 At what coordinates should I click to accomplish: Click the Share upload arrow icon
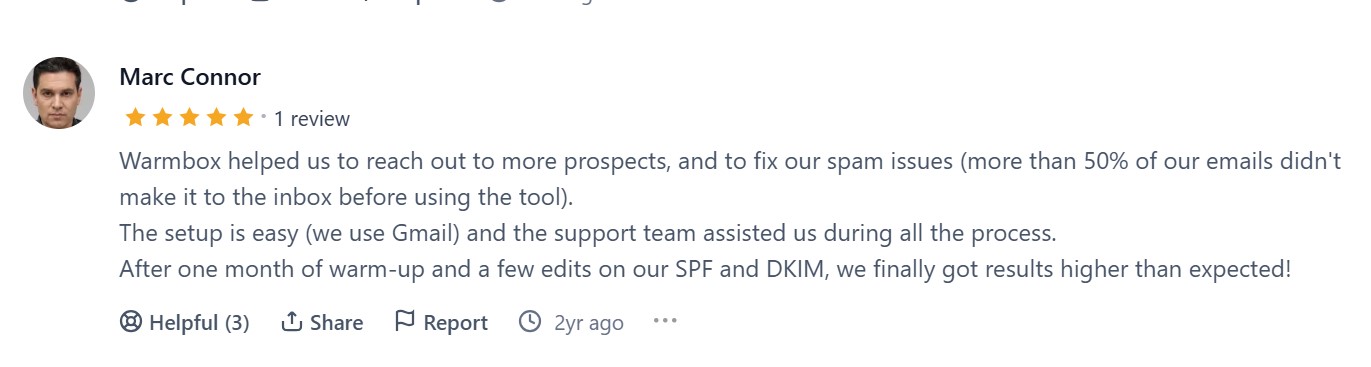pos(292,322)
